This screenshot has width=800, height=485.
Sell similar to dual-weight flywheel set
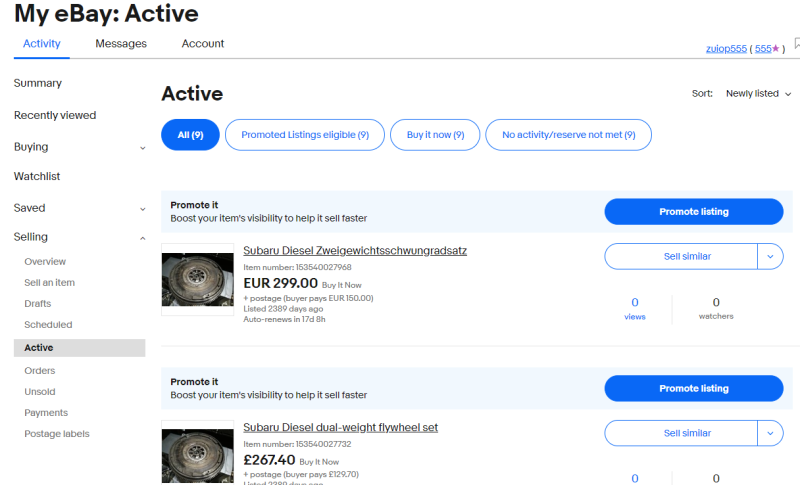coord(681,433)
